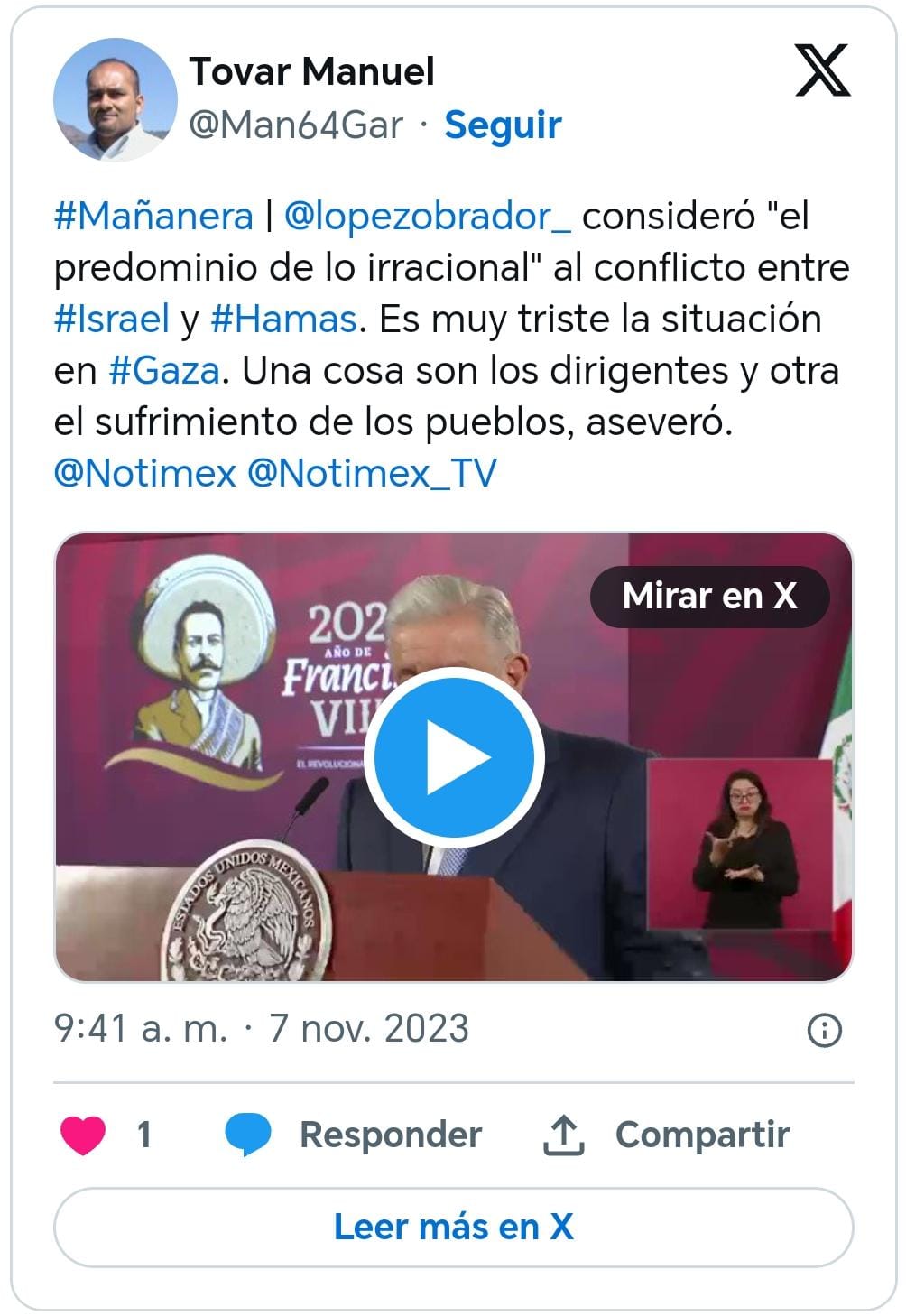This screenshot has width=906, height=1316.
Task: Open the tweet info icon
Action: (825, 1030)
